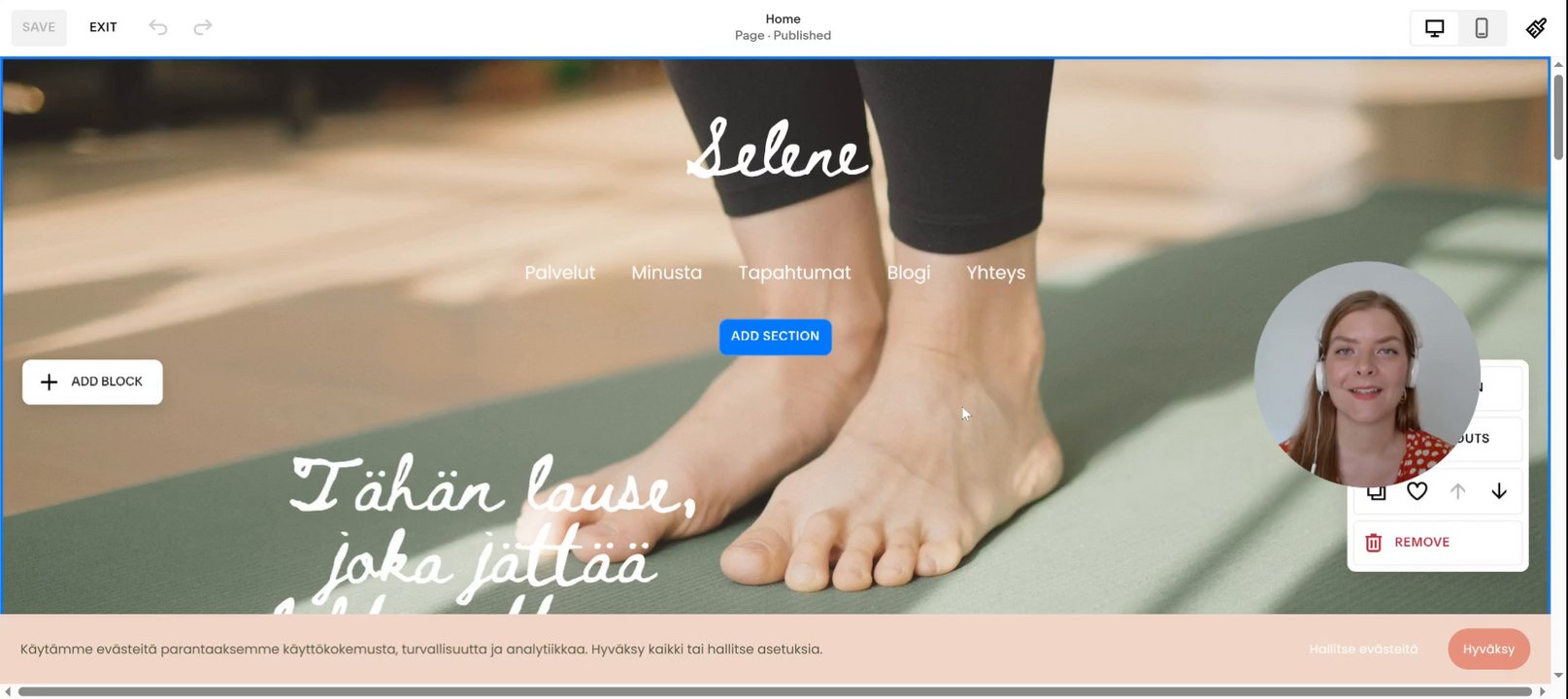This screenshot has height=699, width=1568.
Task: Open the Hallitse evästeitä link
Action: click(x=1363, y=649)
